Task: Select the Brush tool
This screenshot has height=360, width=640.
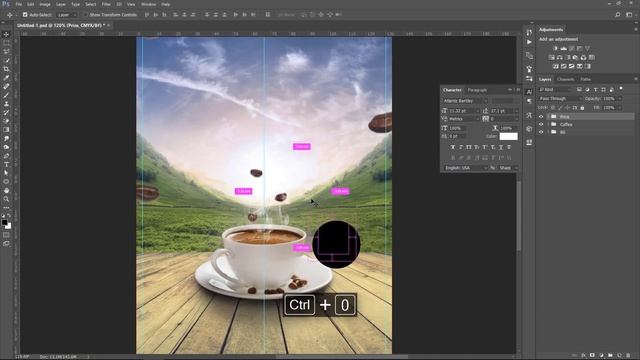Action: (x=6, y=95)
